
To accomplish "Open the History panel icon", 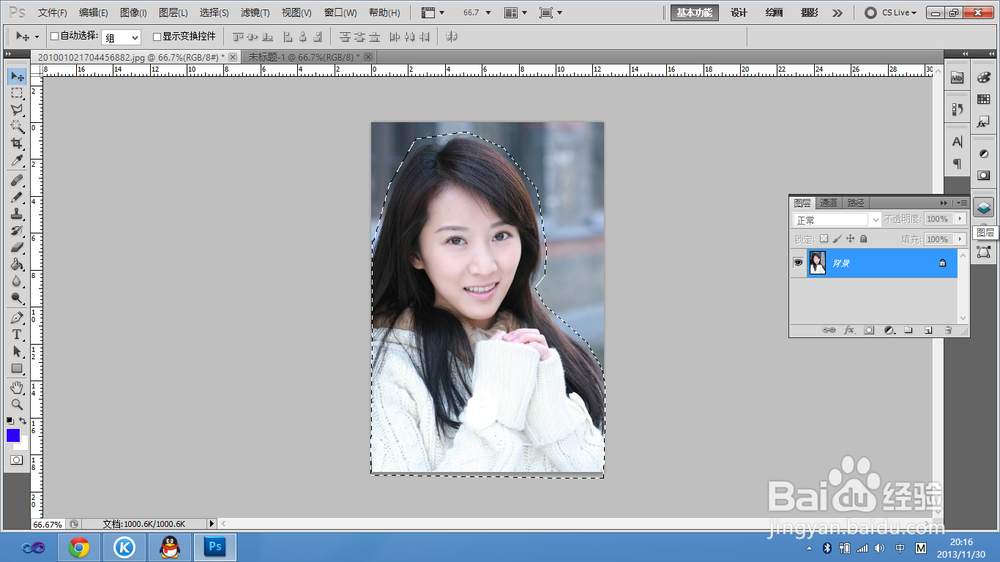I will coord(957,110).
